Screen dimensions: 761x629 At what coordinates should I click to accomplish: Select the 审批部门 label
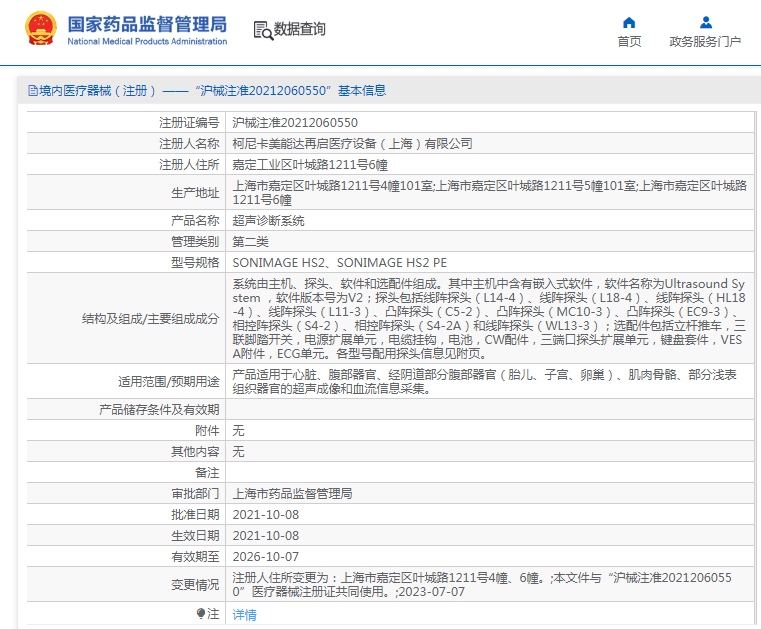tap(195, 494)
